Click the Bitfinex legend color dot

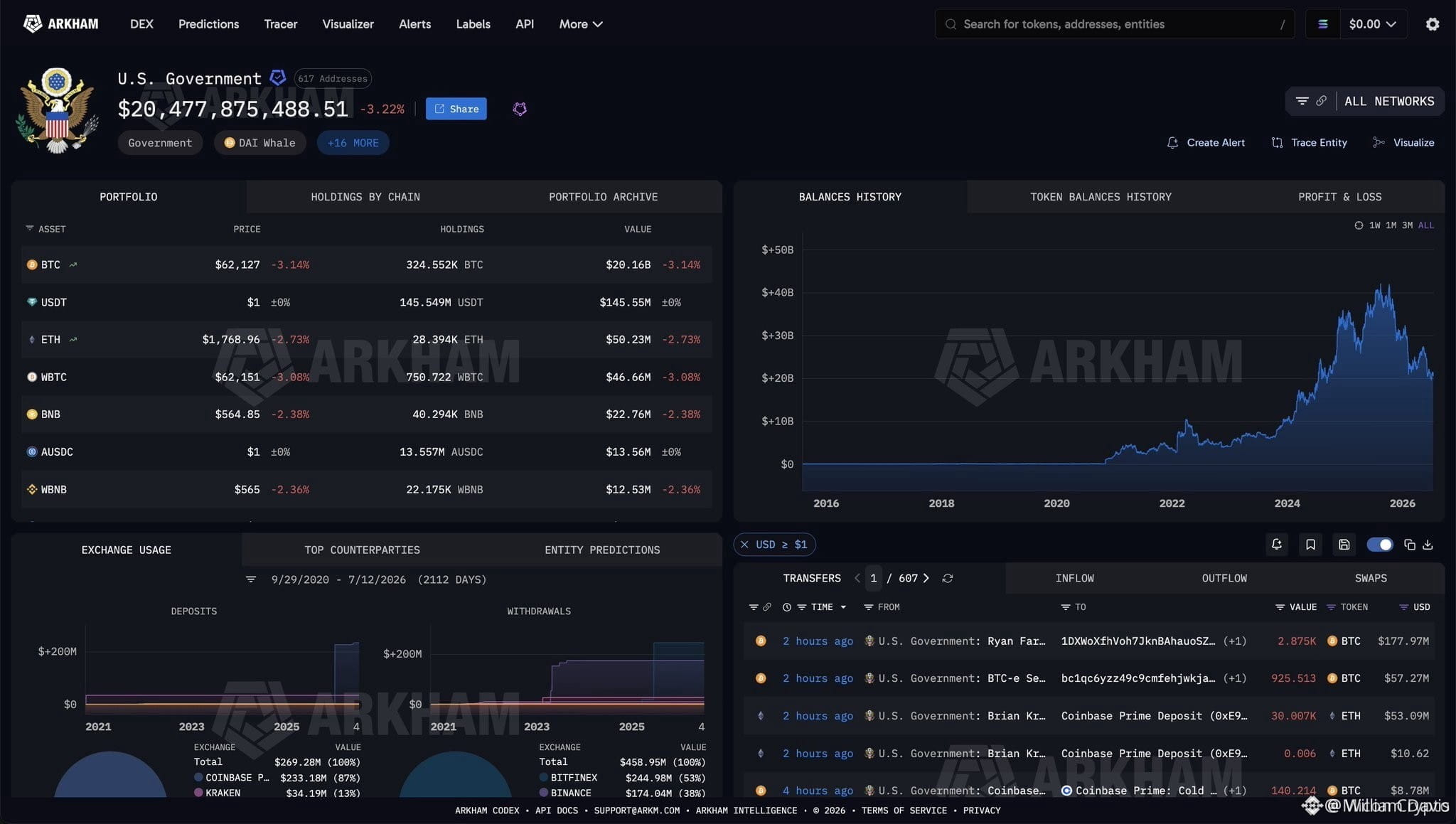coord(544,778)
